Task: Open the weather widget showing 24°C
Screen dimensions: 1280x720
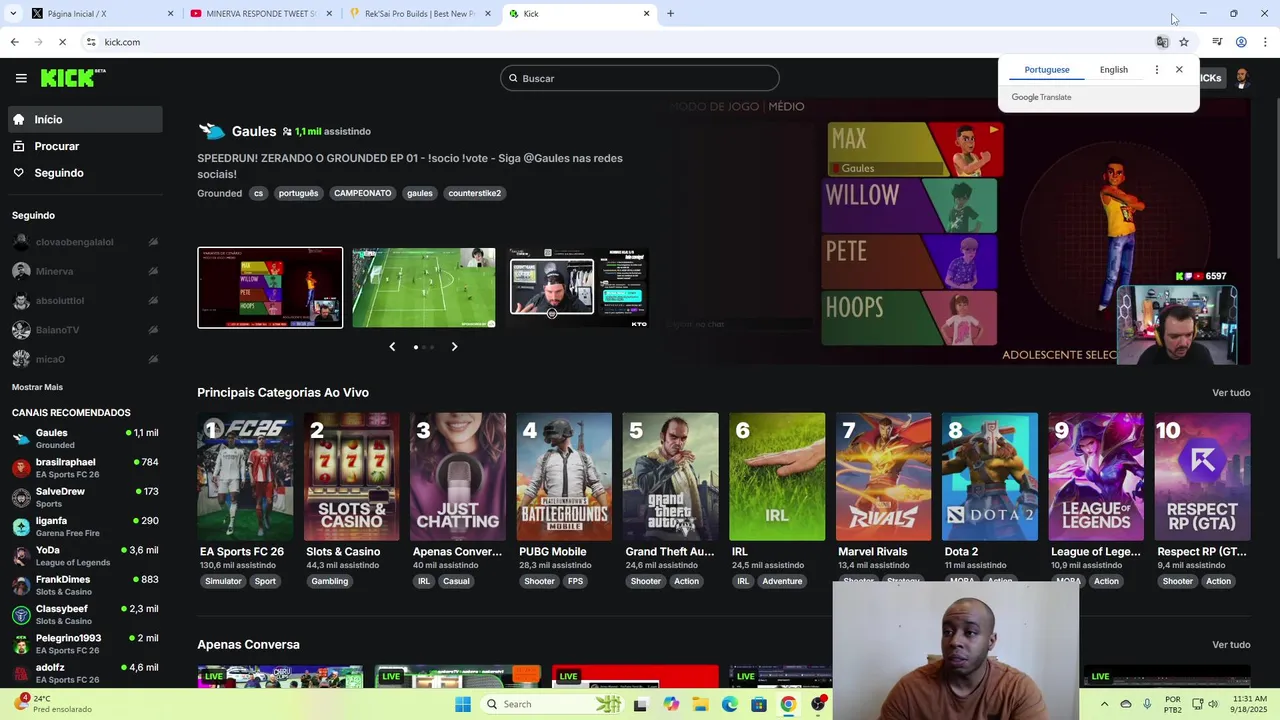Action: coord(56,703)
